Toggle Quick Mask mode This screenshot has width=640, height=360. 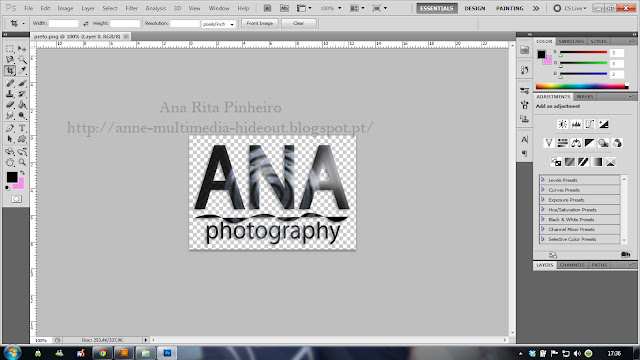[x=16, y=199]
